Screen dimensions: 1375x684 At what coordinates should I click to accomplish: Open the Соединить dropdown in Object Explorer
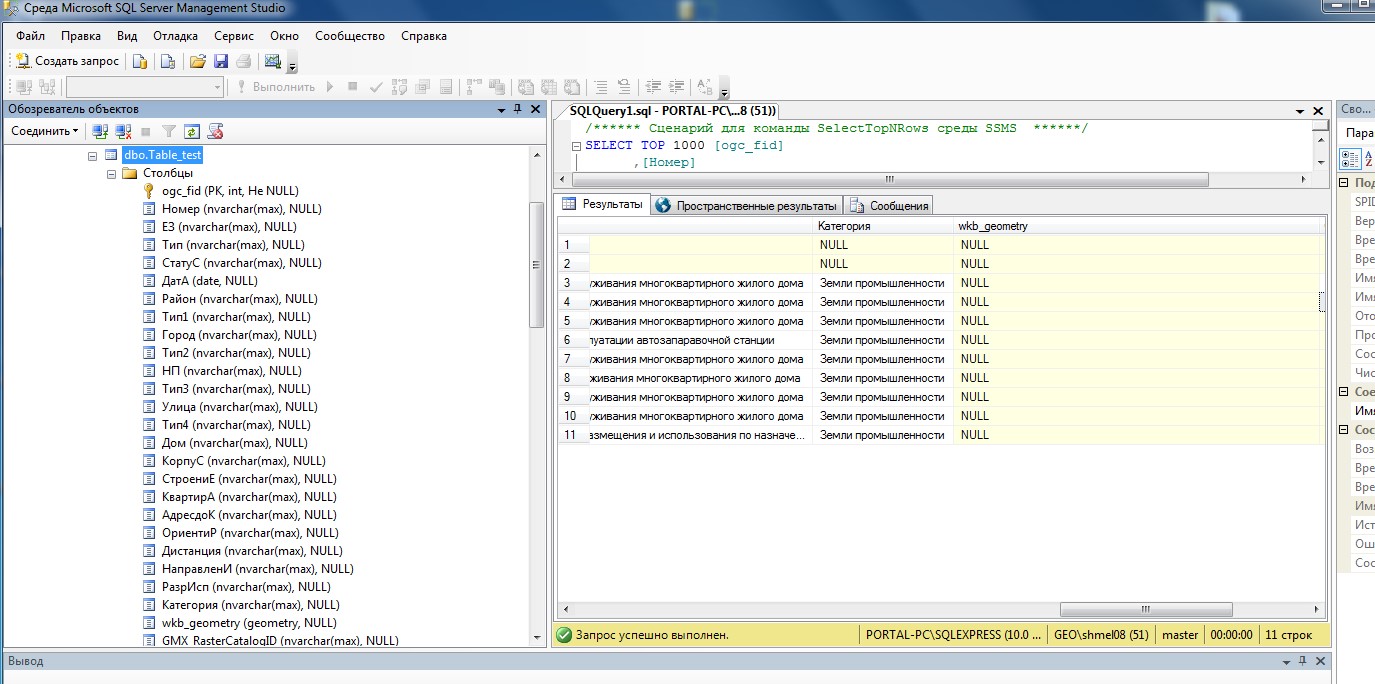[x=45, y=130]
